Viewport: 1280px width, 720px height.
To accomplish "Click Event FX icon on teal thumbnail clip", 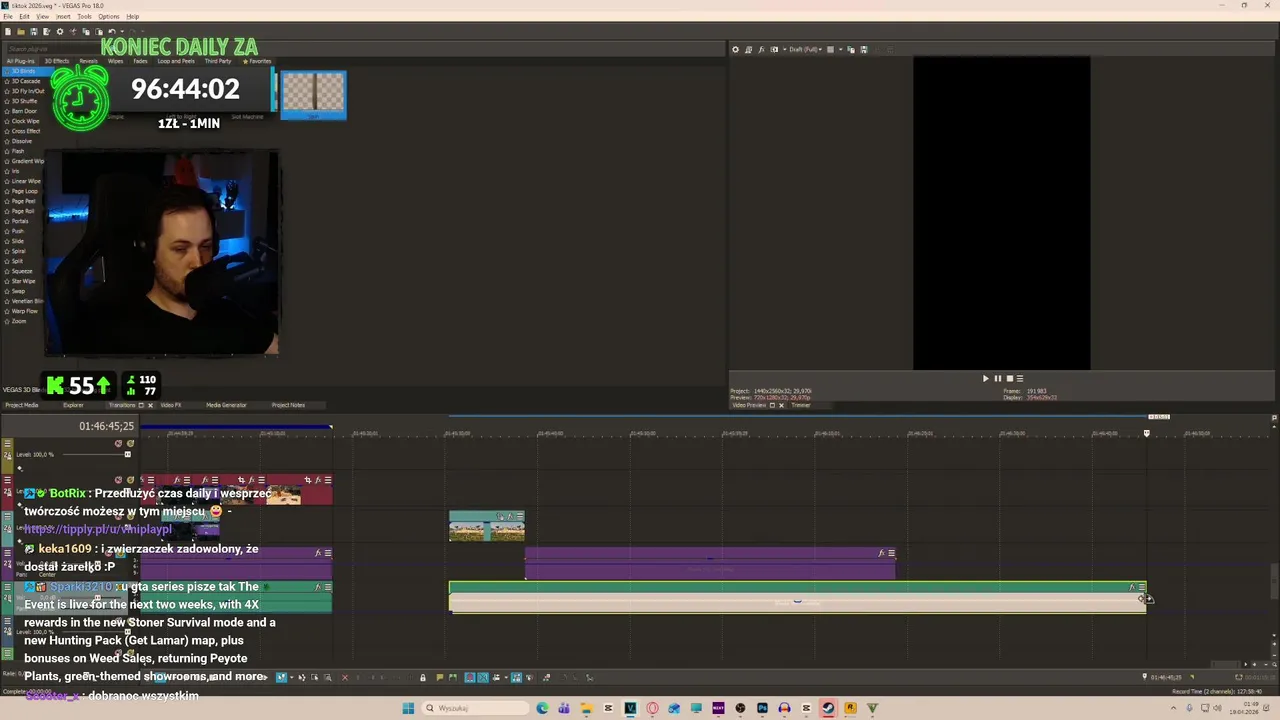I will tap(510, 517).
